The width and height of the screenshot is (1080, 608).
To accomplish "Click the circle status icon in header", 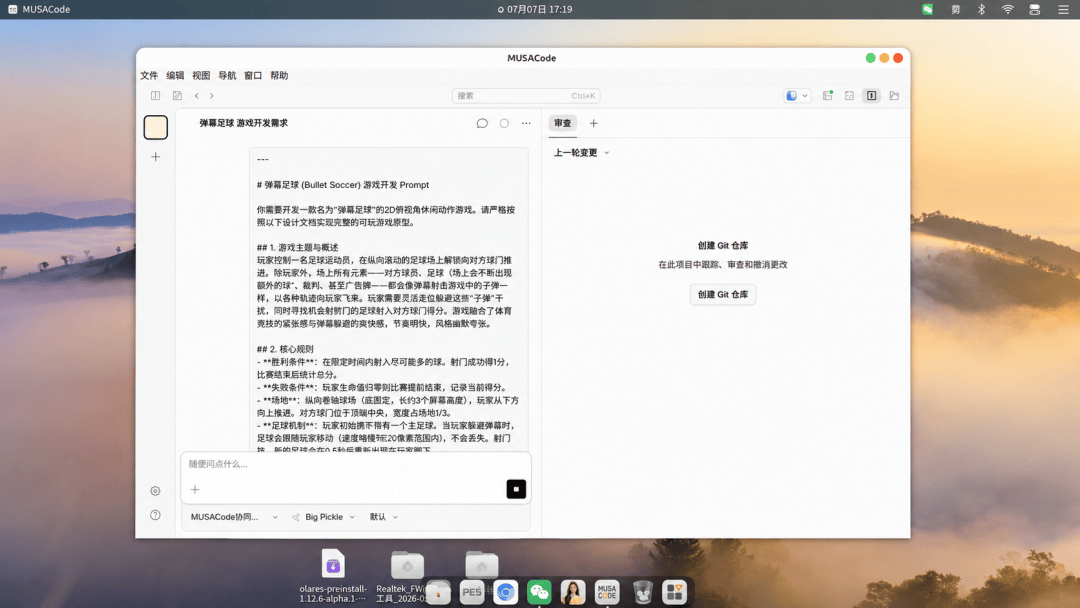I will pos(504,123).
